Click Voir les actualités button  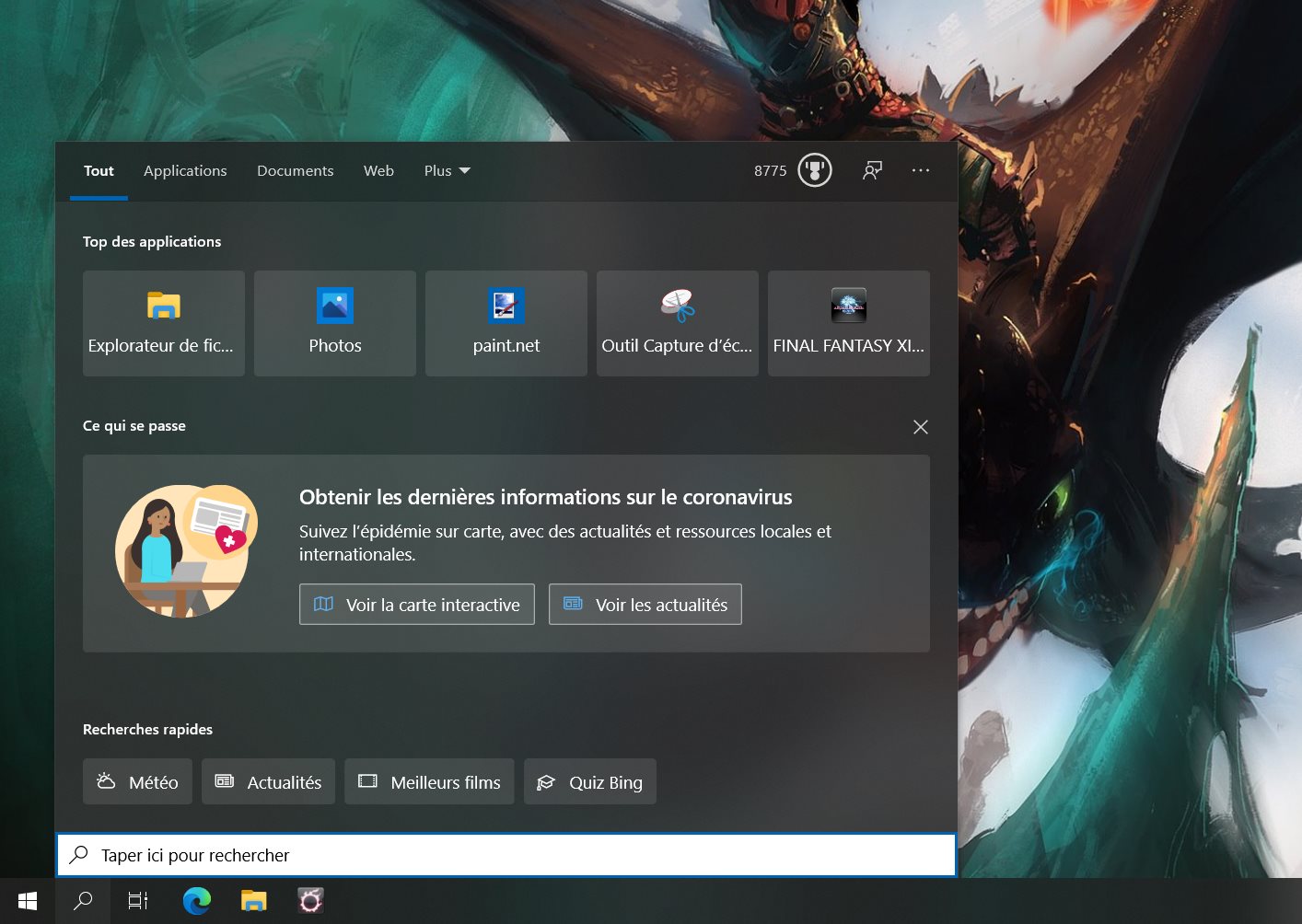click(645, 605)
